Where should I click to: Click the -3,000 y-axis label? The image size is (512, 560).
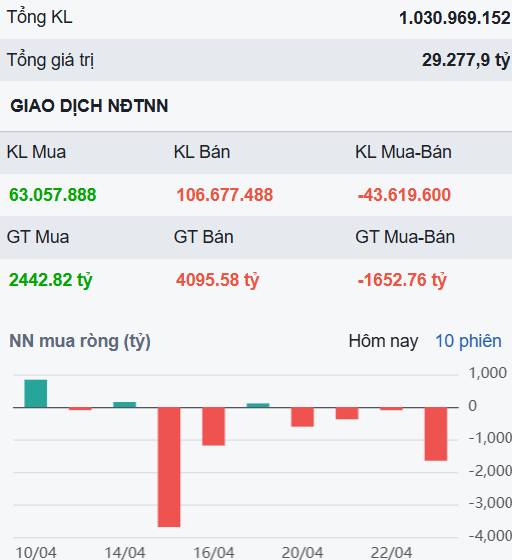490,503
